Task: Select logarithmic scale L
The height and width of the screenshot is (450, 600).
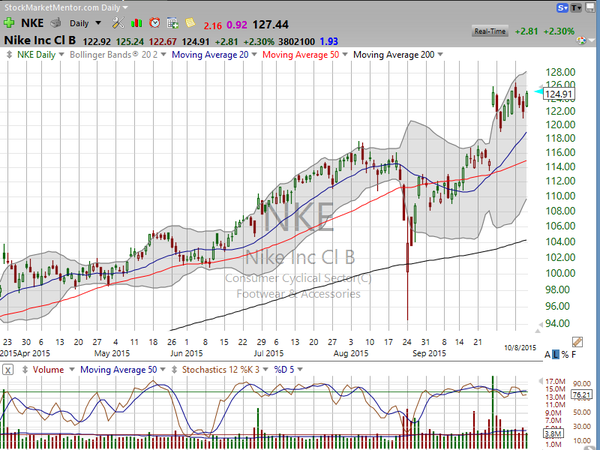Action: [556, 355]
